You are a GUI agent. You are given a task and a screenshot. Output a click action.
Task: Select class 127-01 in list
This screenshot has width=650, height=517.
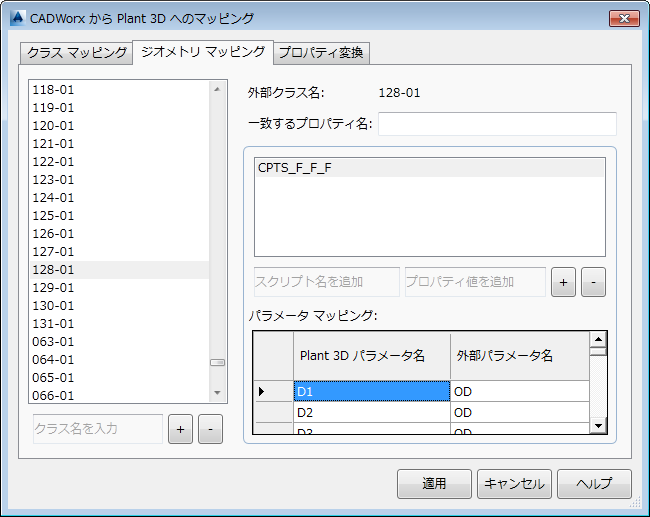tap(119, 252)
